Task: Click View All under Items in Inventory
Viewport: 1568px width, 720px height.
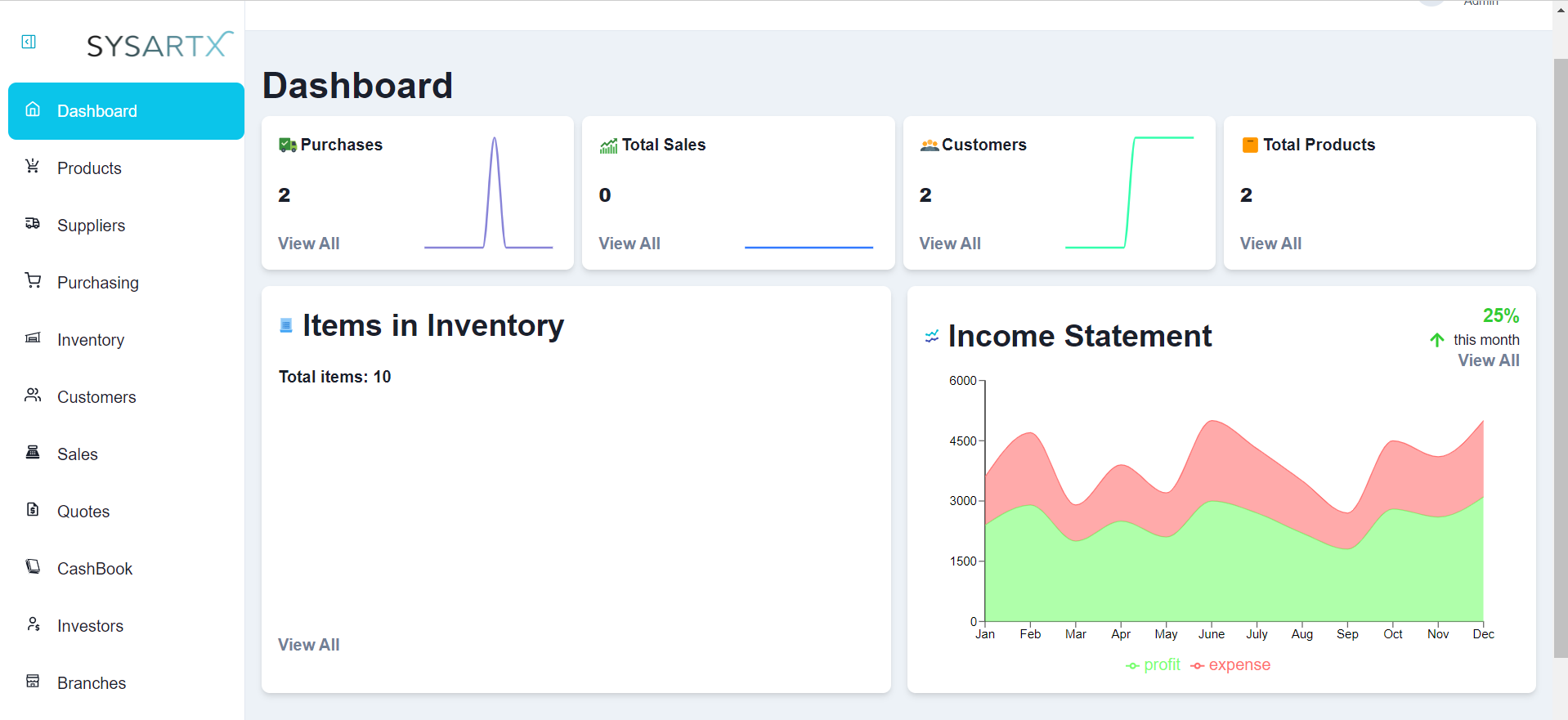Action: (x=308, y=645)
